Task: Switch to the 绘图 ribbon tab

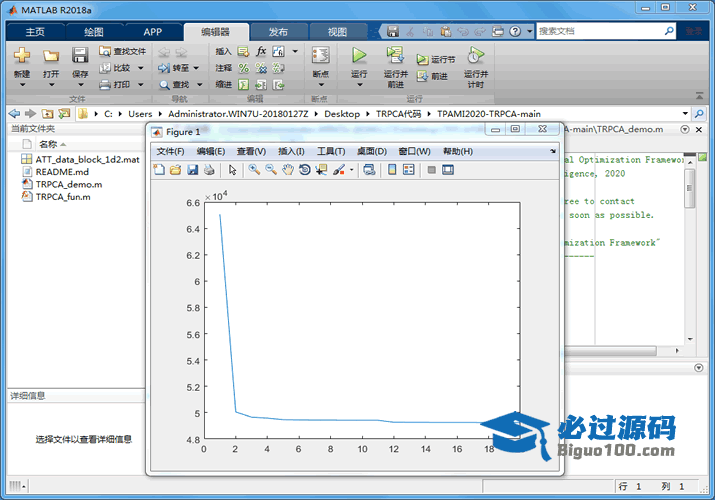Action: coord(93,31)
